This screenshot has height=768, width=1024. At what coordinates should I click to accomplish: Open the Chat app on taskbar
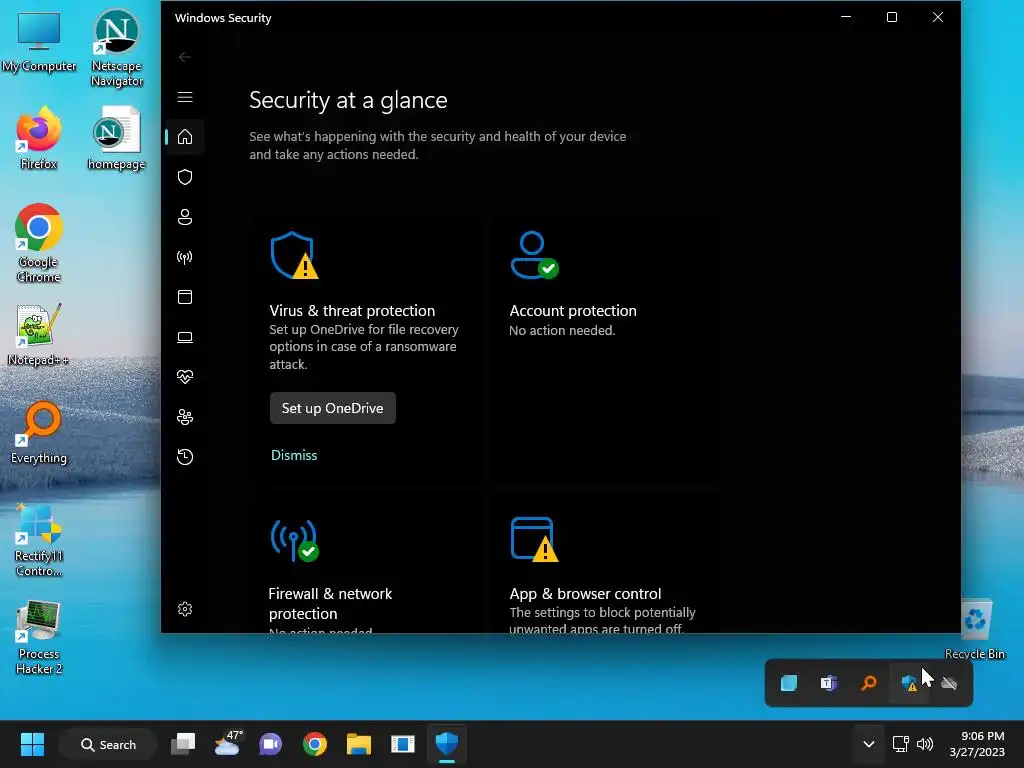click(x=270, y=744)
